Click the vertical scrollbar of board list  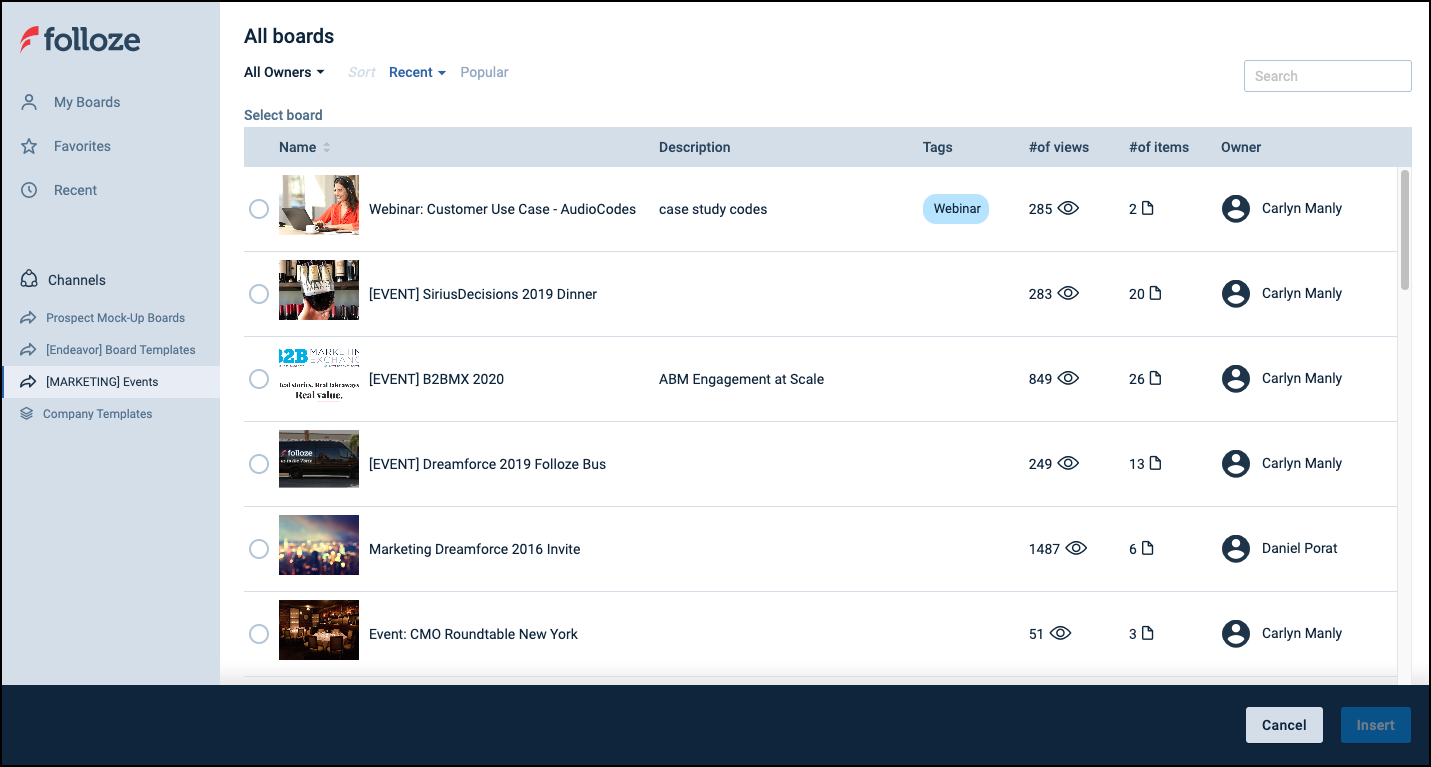(1404, 230)
